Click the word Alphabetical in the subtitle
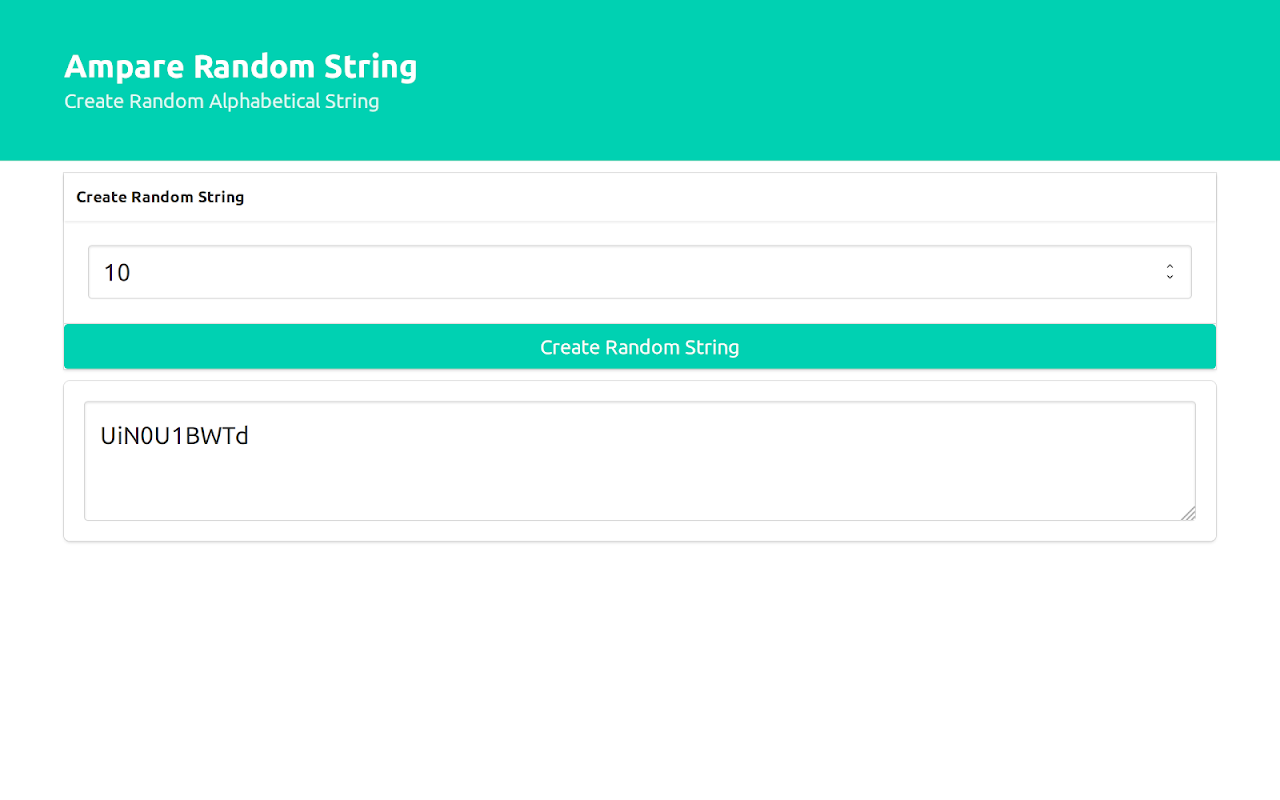This screenshot has height=800, width=1280. pyautogui.click(x=264, y=101)
